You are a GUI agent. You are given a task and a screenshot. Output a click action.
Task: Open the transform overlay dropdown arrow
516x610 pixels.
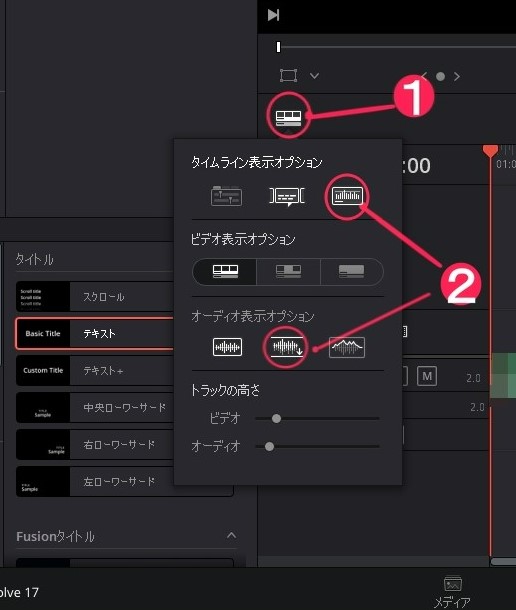point(314,75)
